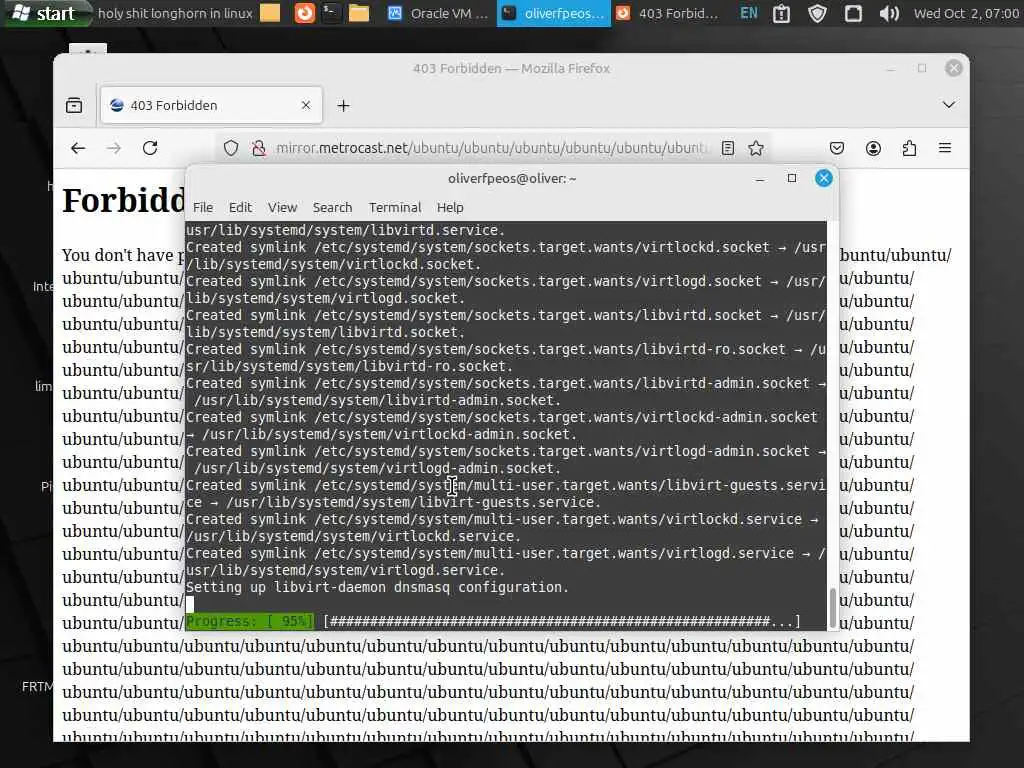Open the yellow files icon beside longhorn title
The height and width of the screenshot is (768, 1024).
[270, 13]
